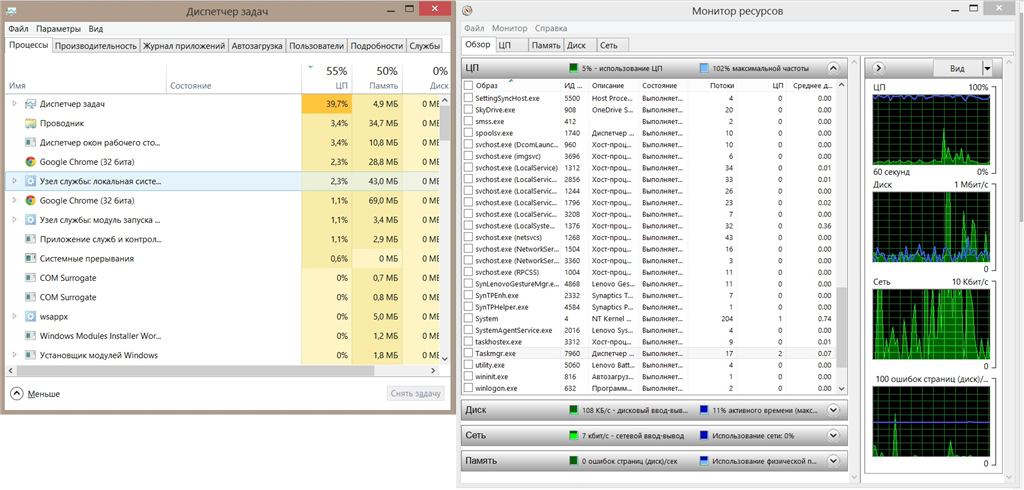
Task: Check the winlogon.exe checkbox
Action: (x=468, y=388)
